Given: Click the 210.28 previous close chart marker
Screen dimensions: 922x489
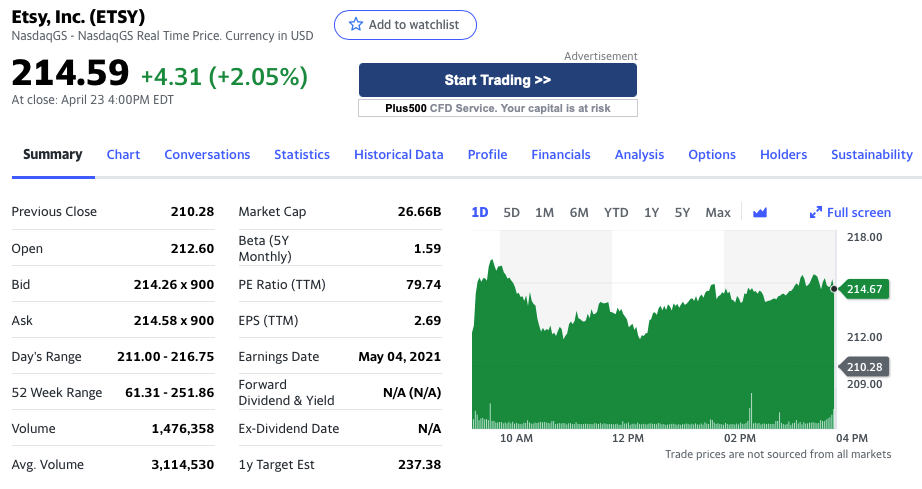Looking at the screenshot, I should [864, 367].
